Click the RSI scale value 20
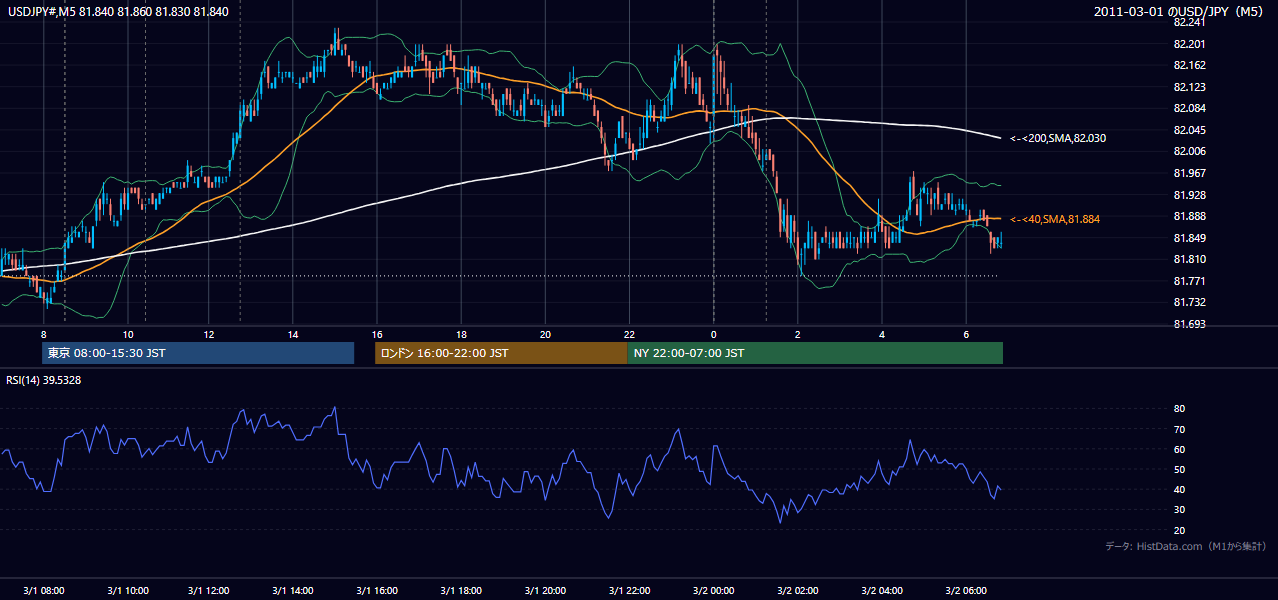Viewport: 1278px width, 600px height. pos(1180,530)
